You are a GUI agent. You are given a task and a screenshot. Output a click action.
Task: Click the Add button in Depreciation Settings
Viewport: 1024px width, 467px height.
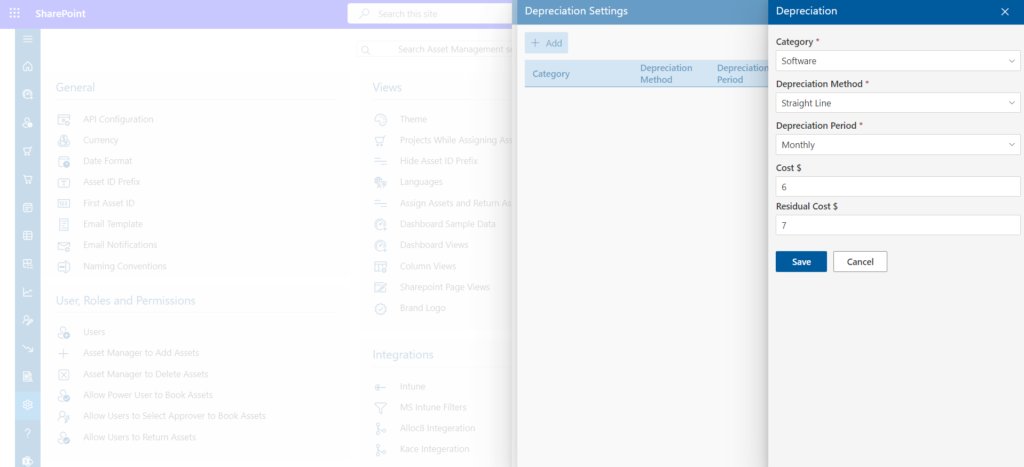pyautogui.click(x=547, y=43)
